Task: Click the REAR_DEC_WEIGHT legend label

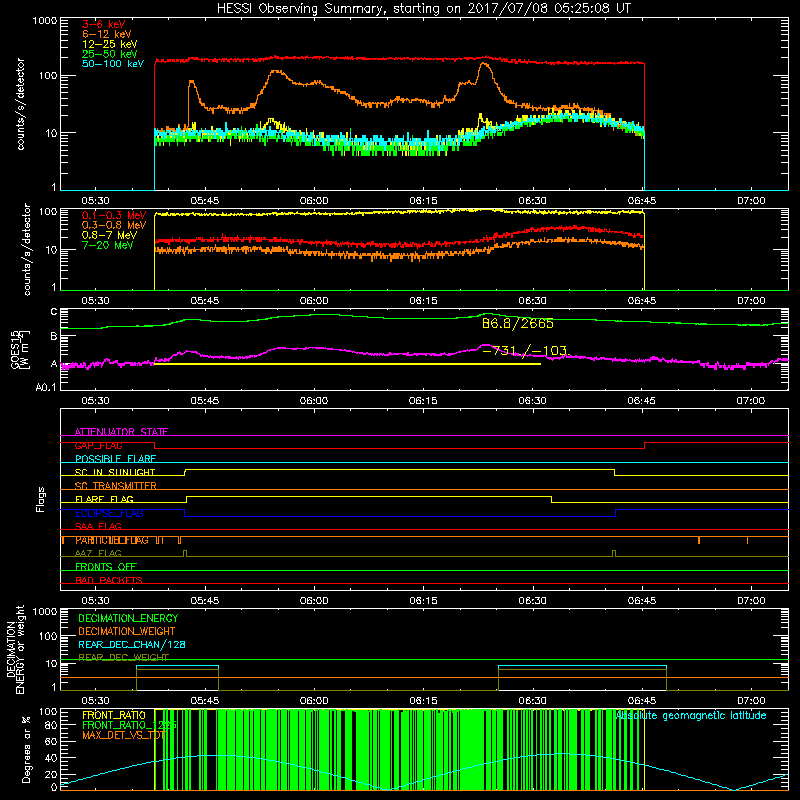Action: click(x=123, y=657)
